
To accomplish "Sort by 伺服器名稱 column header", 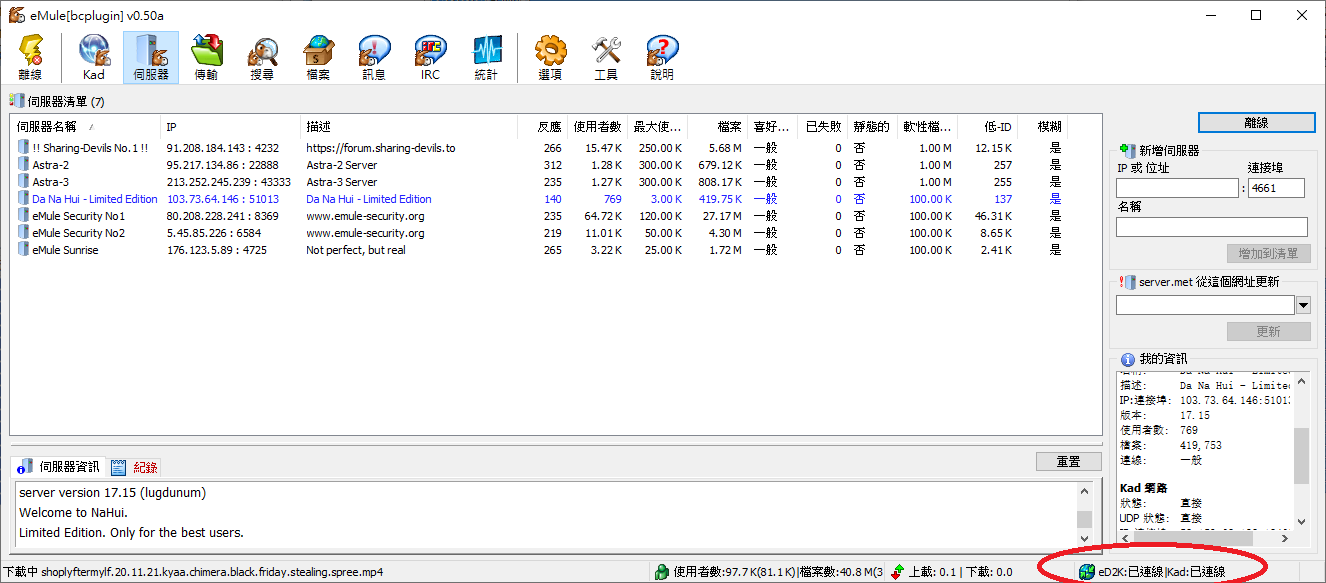I will coord(85,127).
